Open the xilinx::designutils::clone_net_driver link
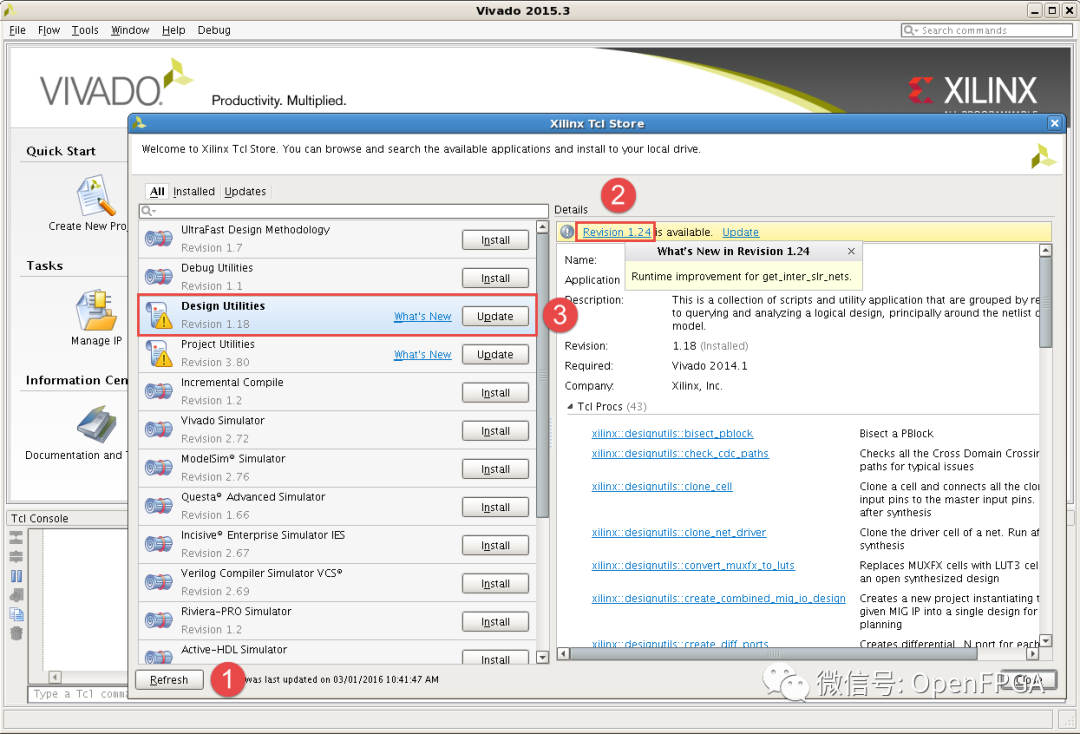The width and height of the screenshot is (1080, 734). (678, 533)
